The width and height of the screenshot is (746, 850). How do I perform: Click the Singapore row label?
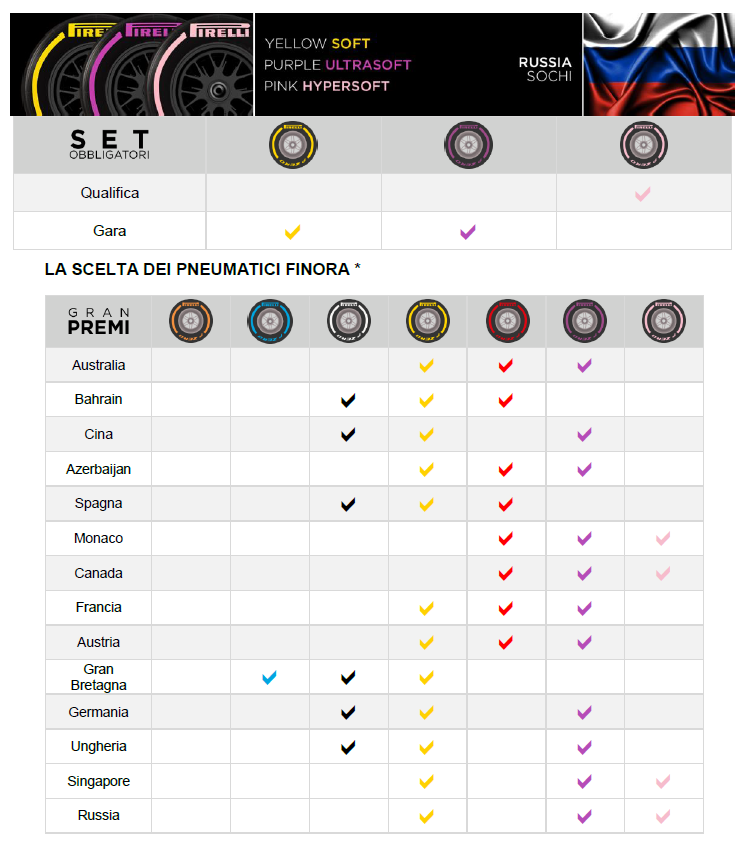(99, 781)
